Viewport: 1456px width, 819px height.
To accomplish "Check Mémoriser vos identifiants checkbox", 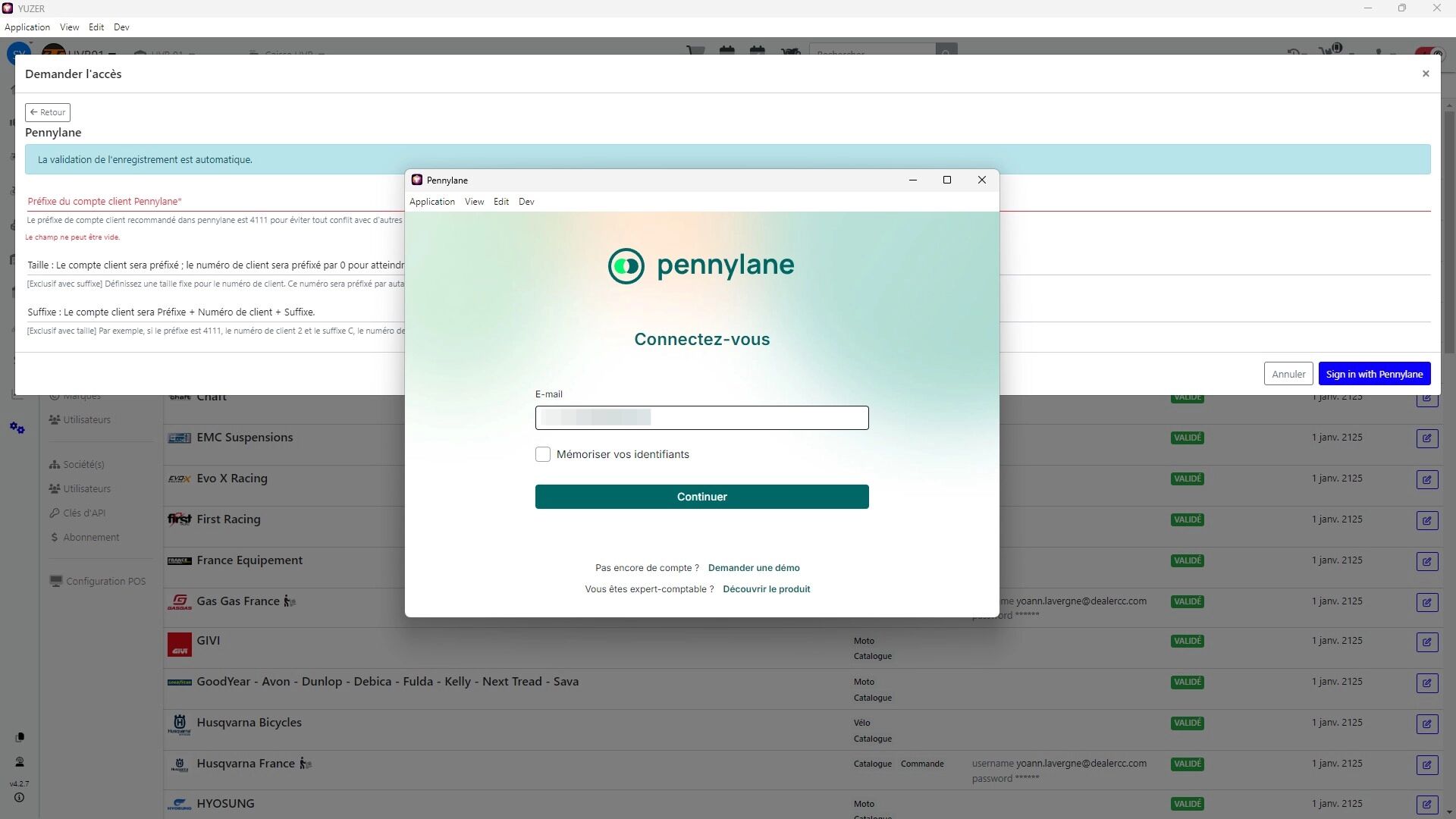I will [x=543, y=454].
